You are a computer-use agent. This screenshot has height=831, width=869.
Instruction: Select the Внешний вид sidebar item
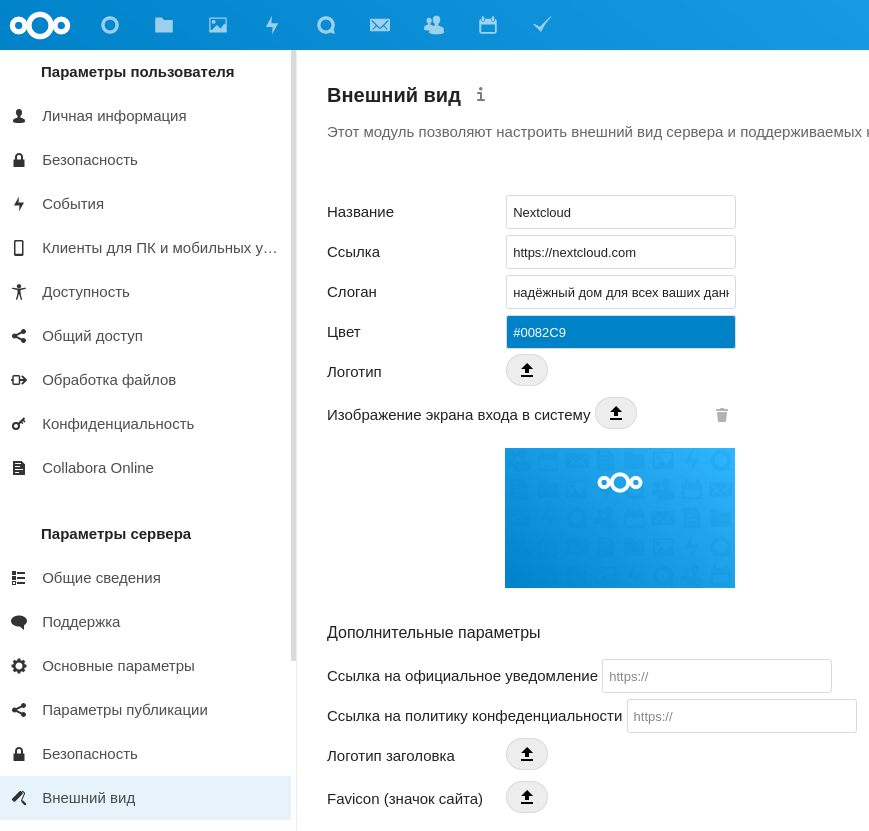pos(145,798)
